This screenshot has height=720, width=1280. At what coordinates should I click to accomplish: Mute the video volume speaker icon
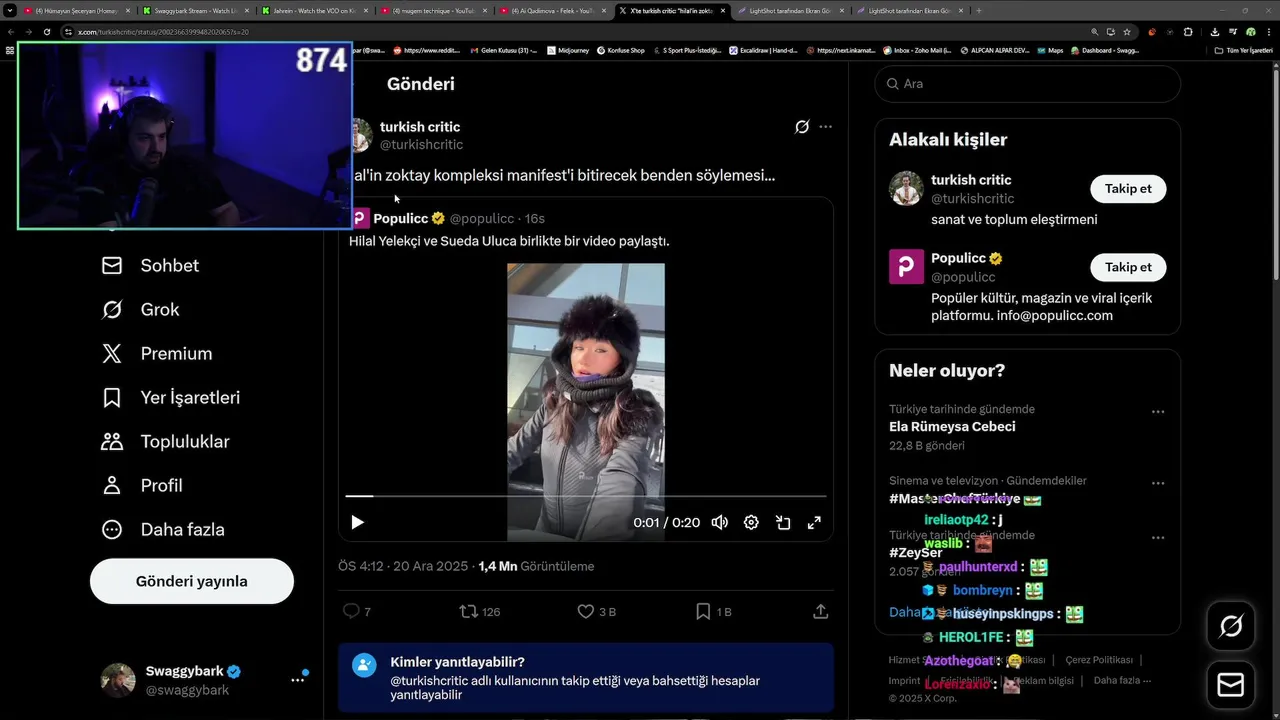tap(719, 522)
